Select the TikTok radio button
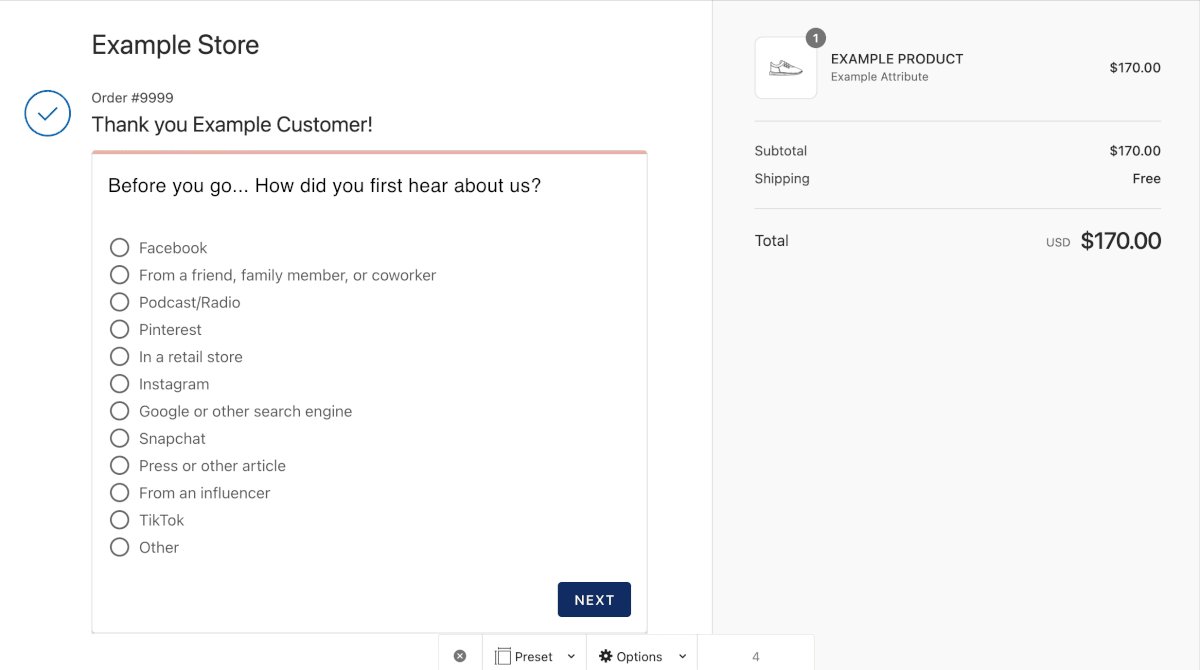The height and width of the screenshot is (670, 1200). [x=120, y=520]
